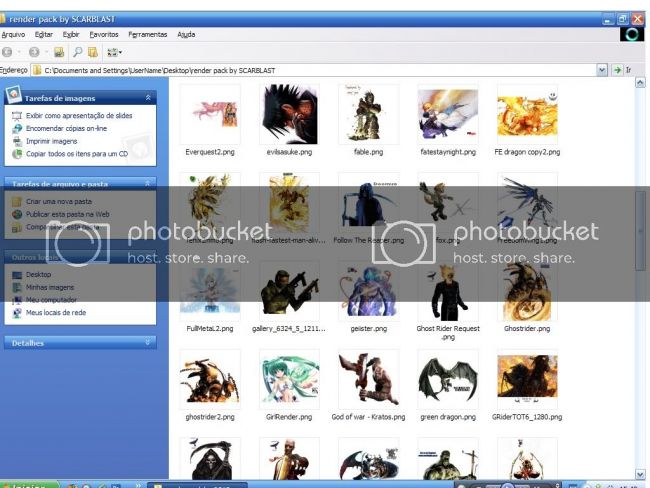650x488 pixels.
Task: Click the printer icon beside Imprimir imagens
Action: click(x=17, y=141)
